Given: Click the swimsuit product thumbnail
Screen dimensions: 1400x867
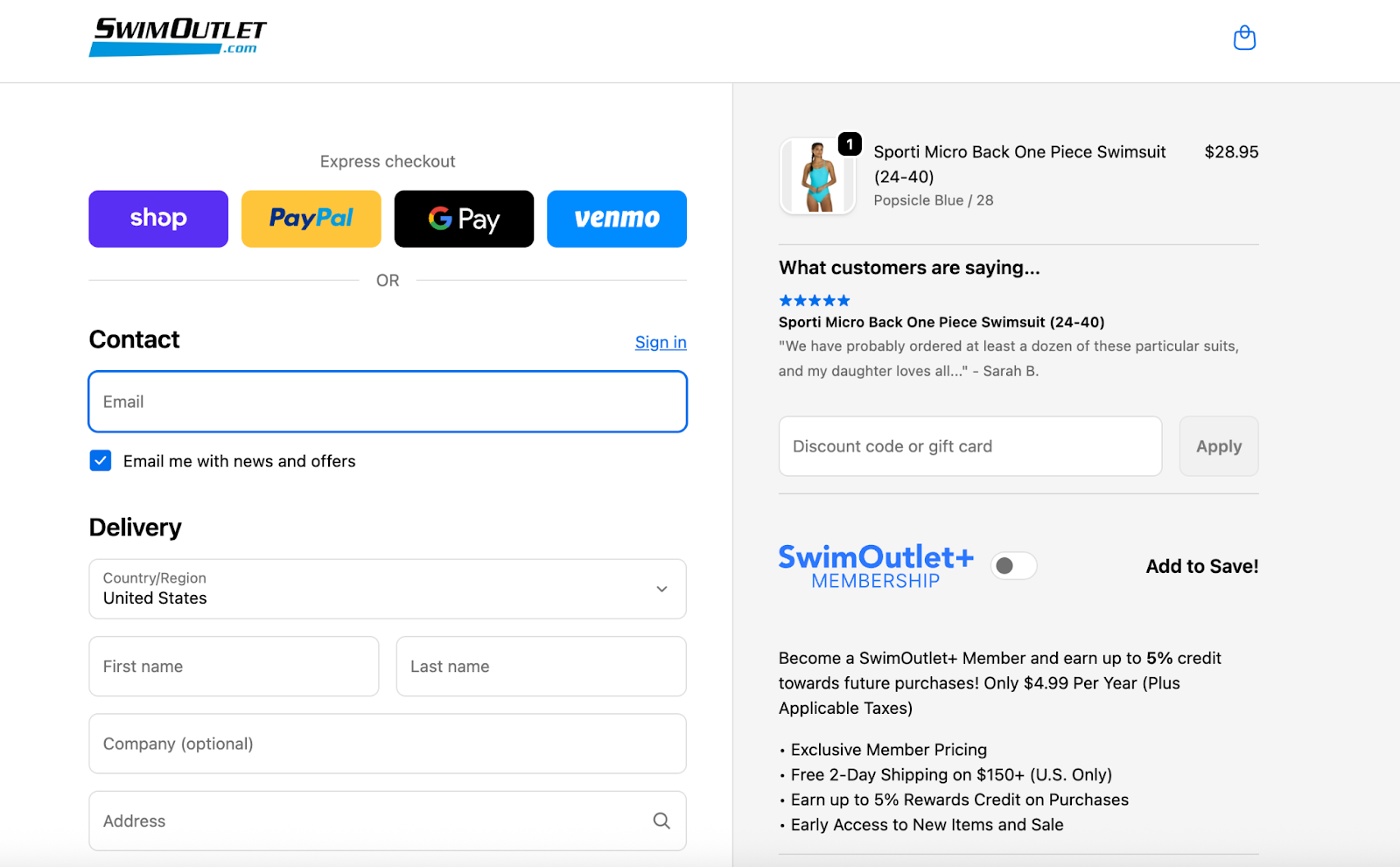Looking at the screenshot, I should coord(817,177).
